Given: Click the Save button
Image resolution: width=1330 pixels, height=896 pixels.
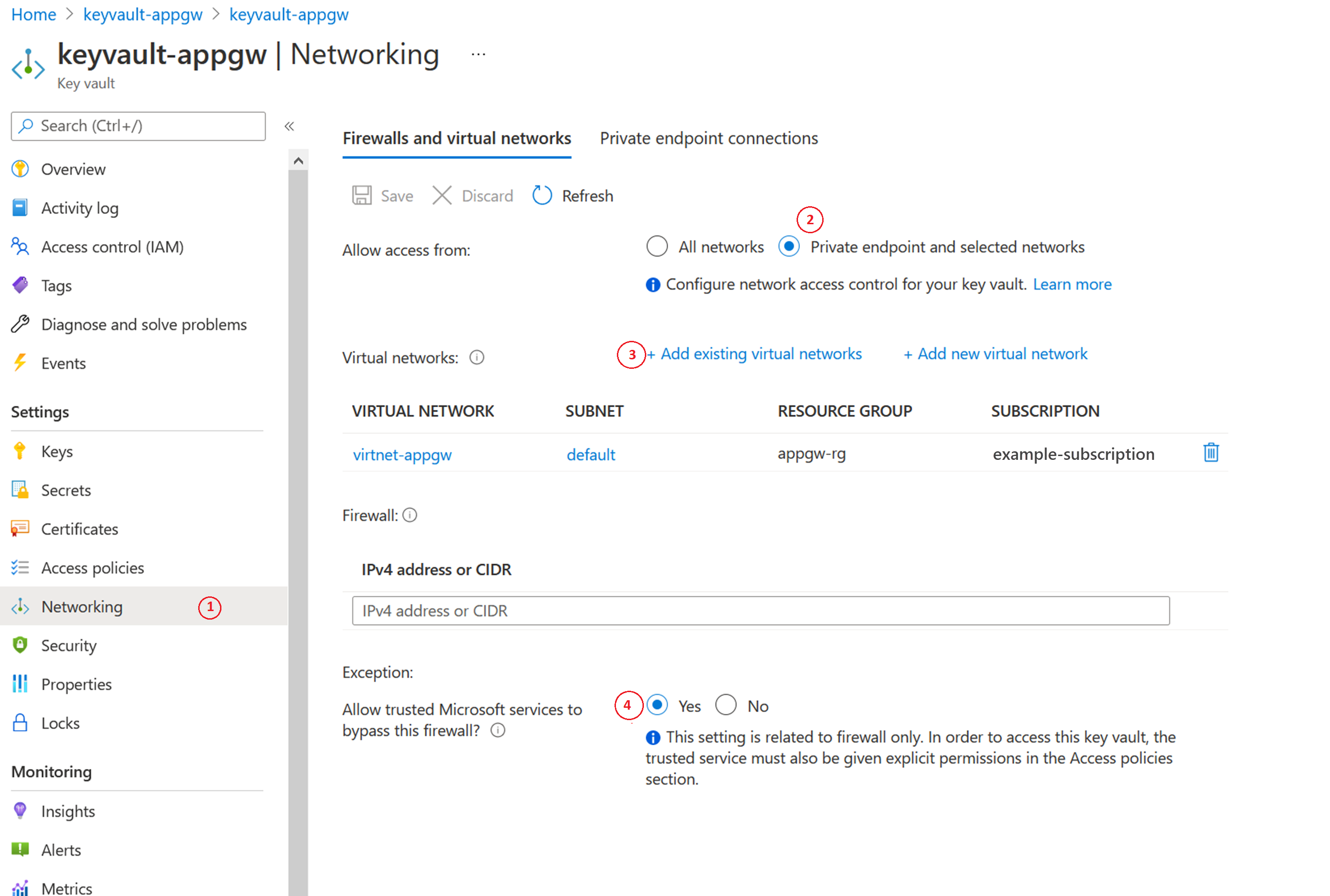Looking at the screenshot, I should tap(385, 195).
